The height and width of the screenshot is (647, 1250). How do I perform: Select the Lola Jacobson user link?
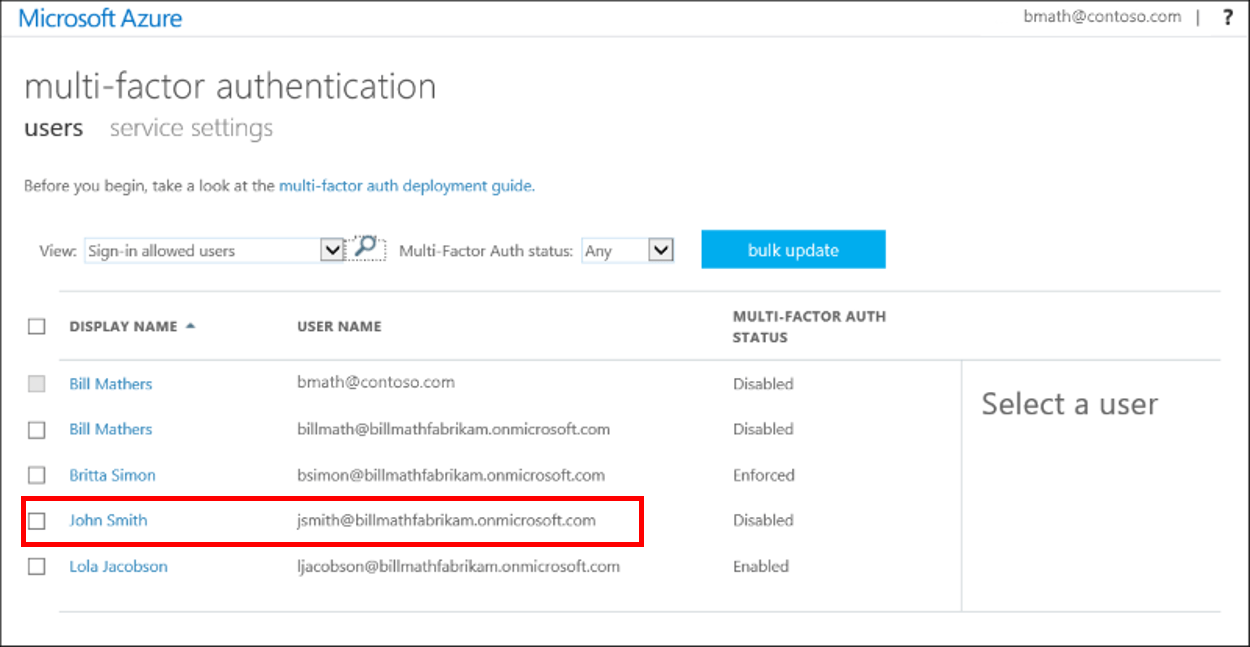pyautogui.click(x=118, y=566)
